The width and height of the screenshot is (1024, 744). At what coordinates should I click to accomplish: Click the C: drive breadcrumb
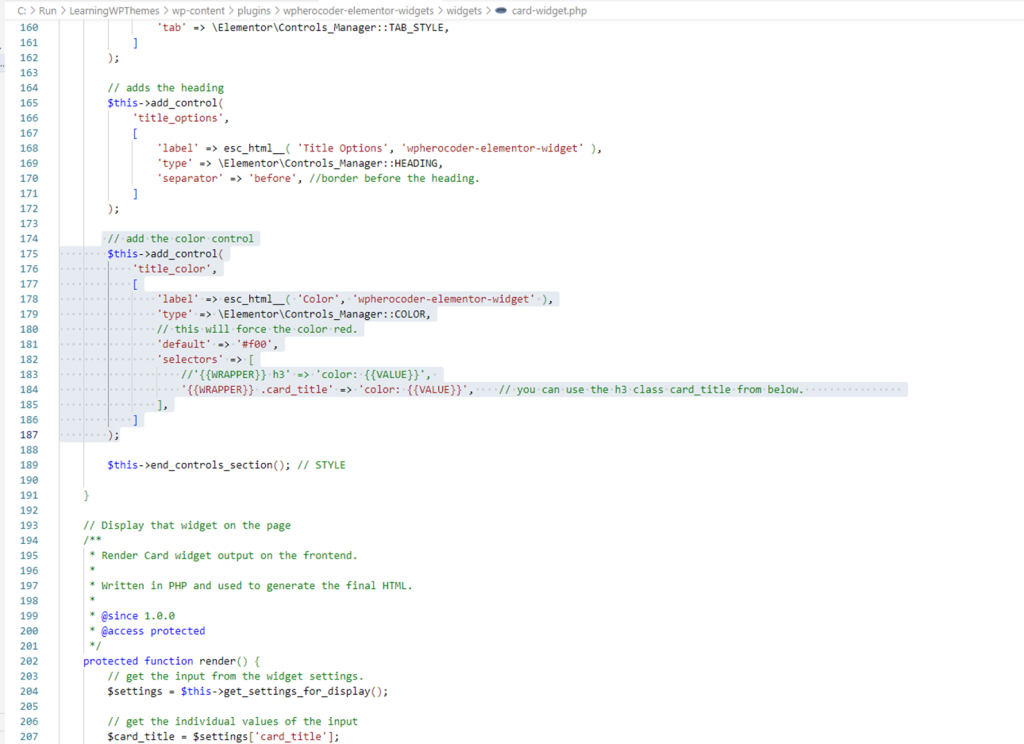point(21,10)
